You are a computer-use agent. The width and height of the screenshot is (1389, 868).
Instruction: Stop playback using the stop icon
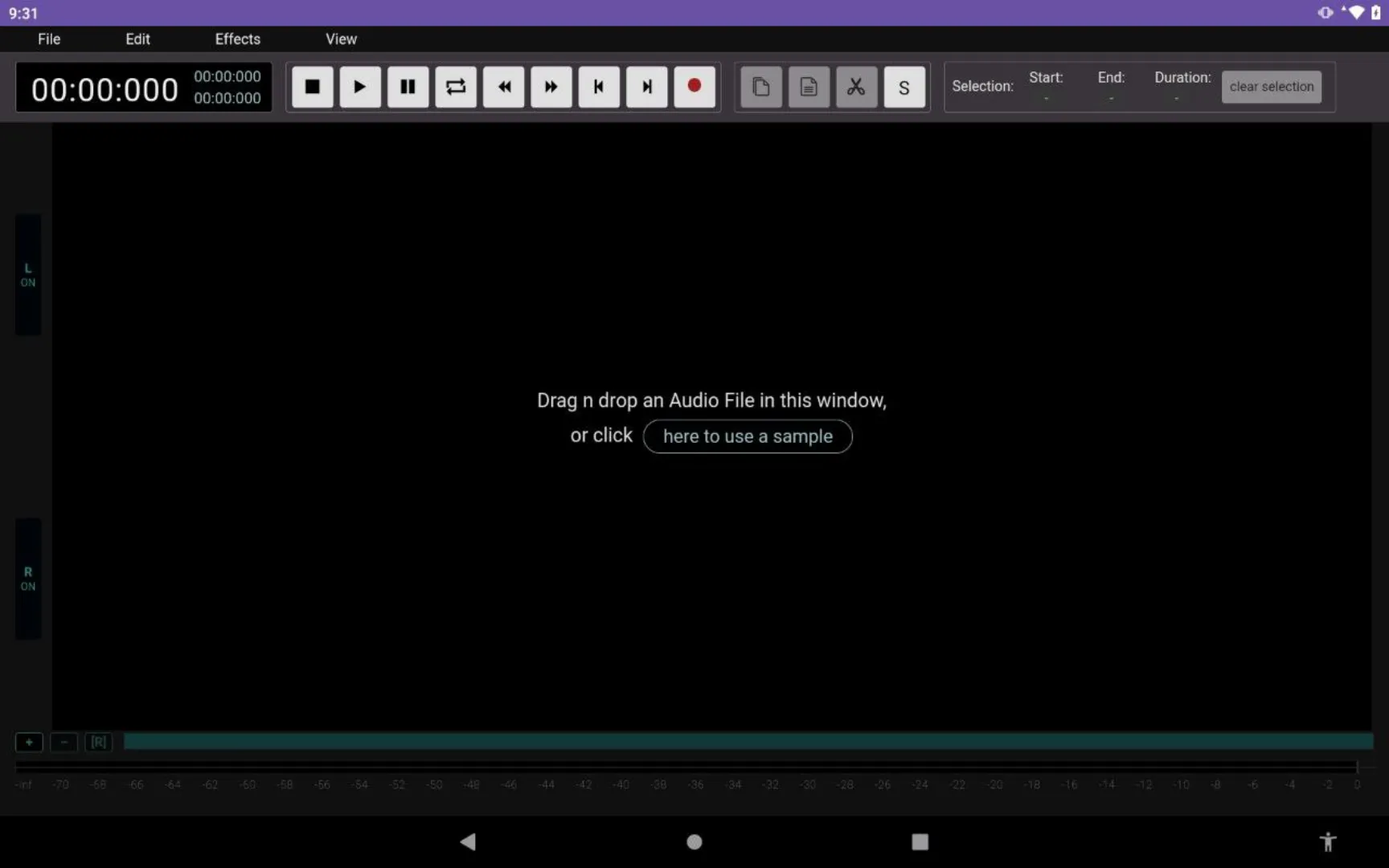(312, 87)
